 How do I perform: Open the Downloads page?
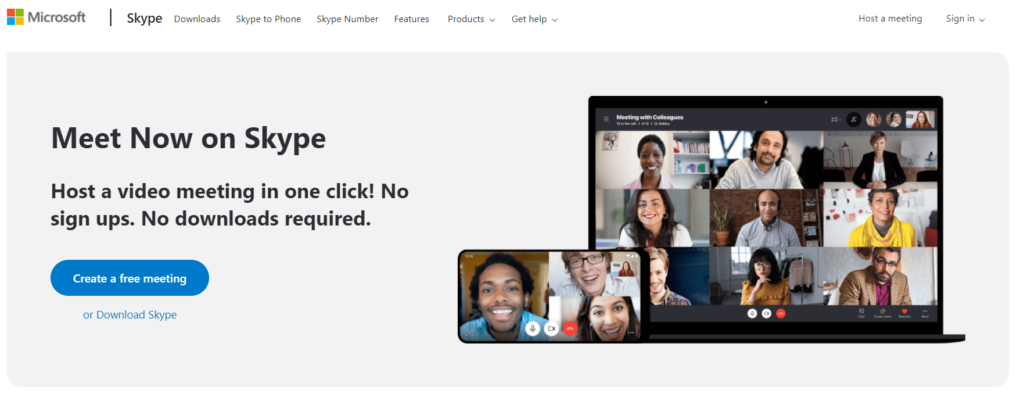197,19
